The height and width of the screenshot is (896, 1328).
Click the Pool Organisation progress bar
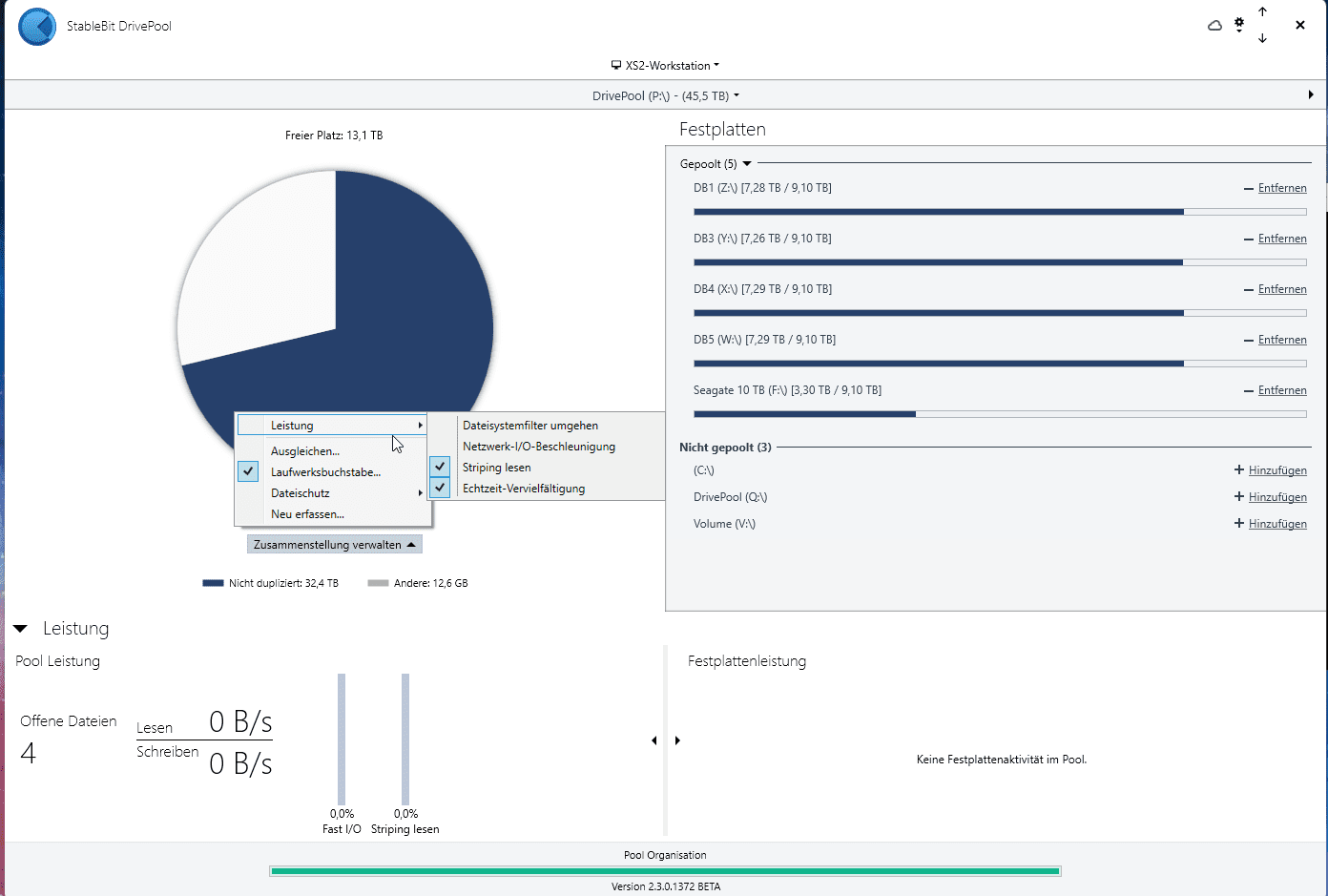665,871
